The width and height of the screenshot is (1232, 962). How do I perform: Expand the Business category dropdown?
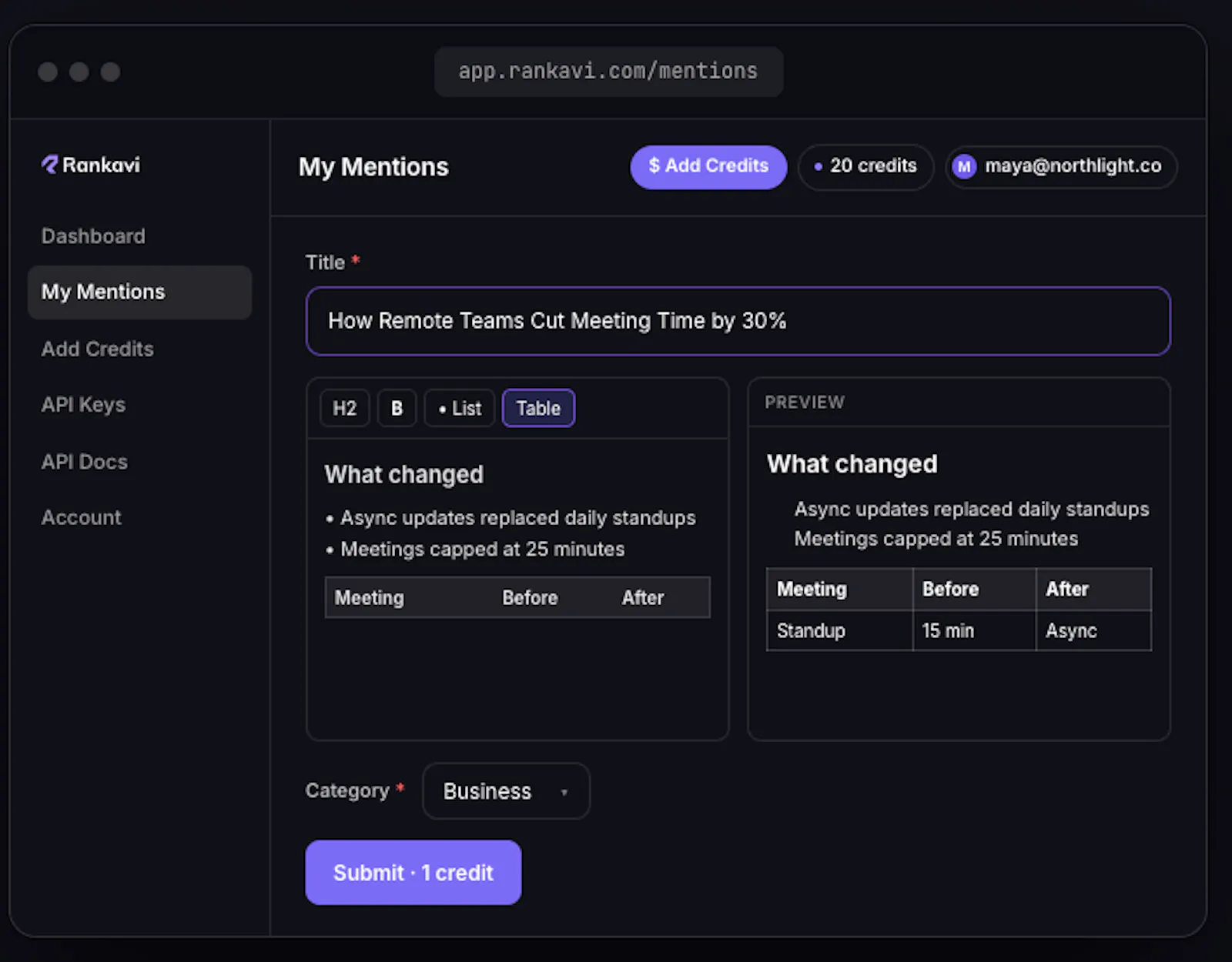coord(506,791)
